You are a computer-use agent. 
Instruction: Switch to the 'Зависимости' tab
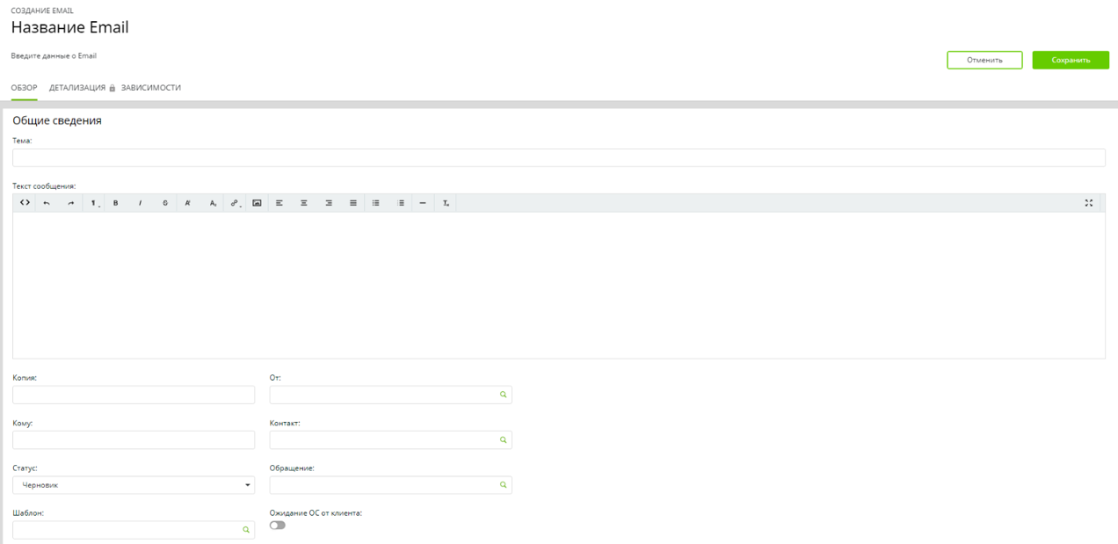[x=151, y=88]
